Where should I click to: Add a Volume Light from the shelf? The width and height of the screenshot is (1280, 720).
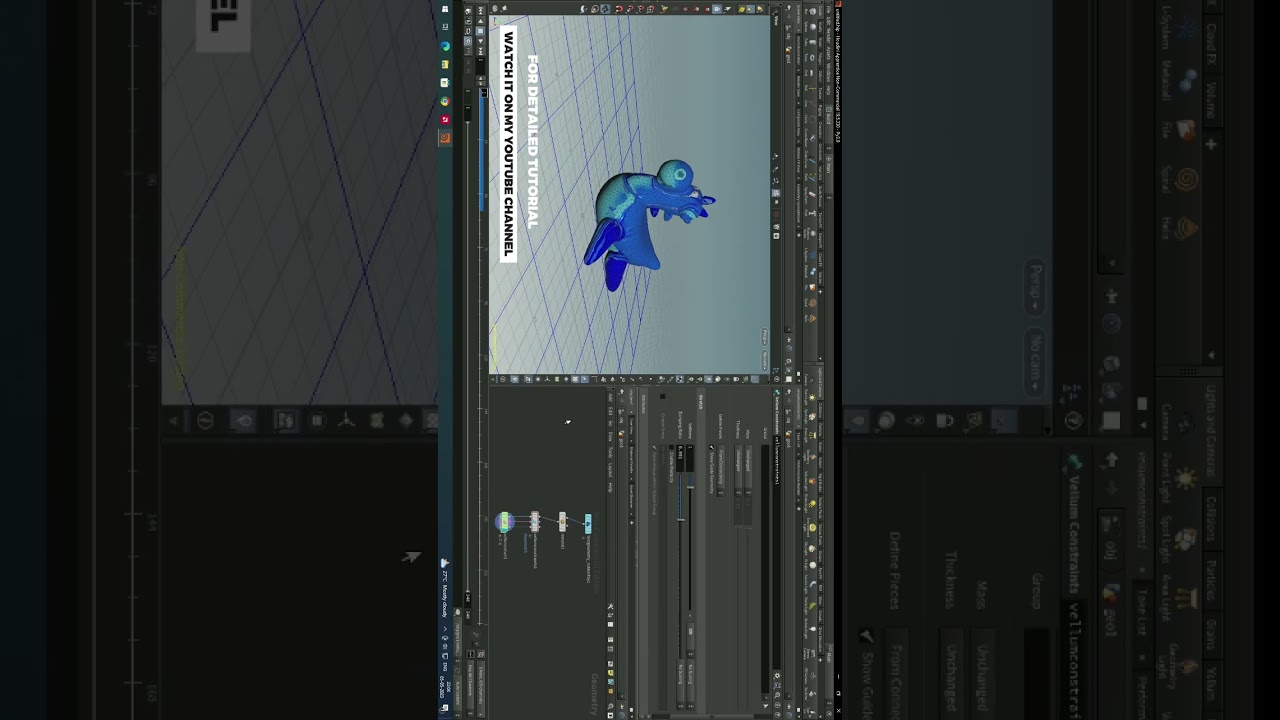(812, 481)
